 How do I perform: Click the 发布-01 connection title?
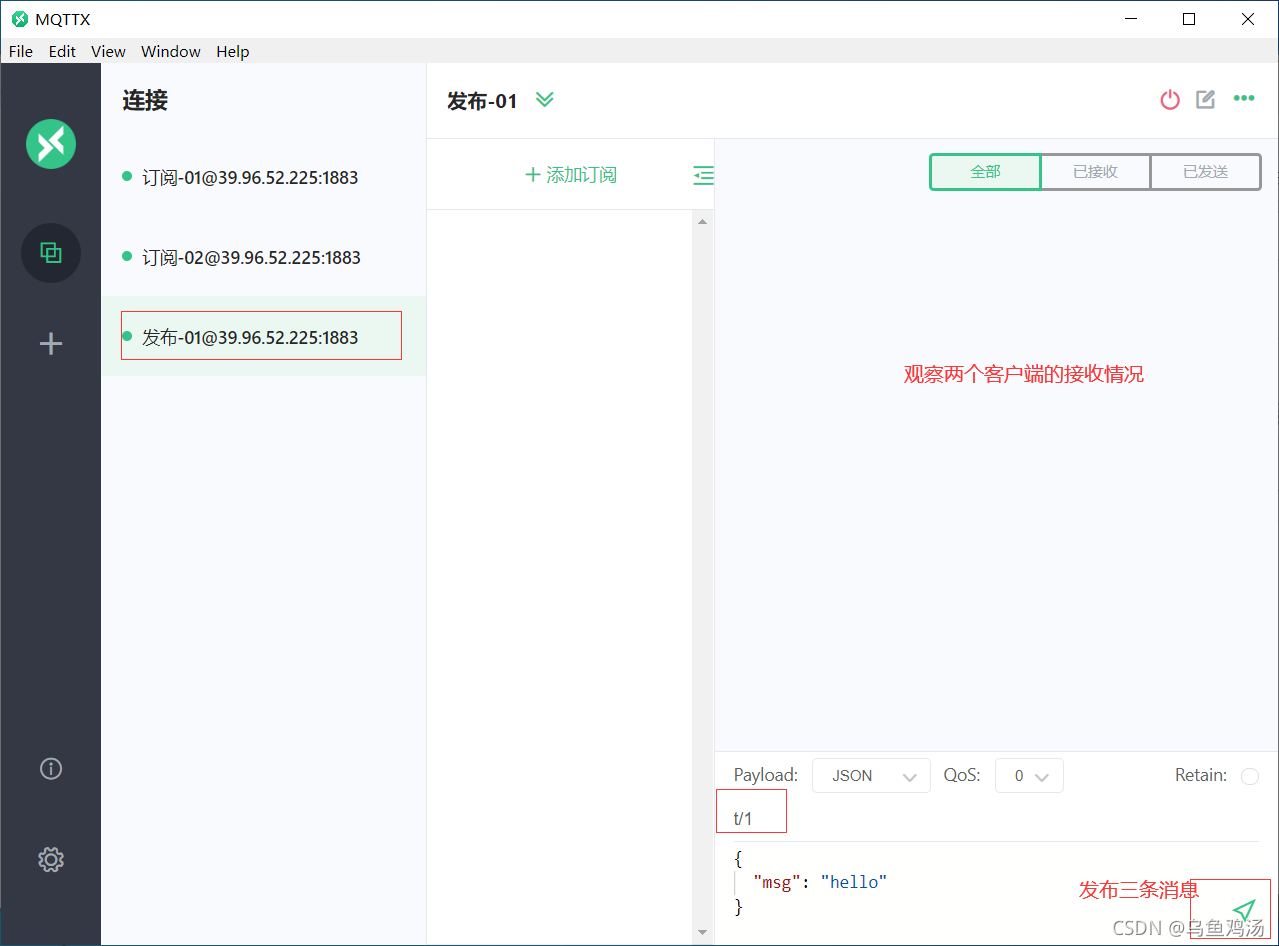(482, 101)
